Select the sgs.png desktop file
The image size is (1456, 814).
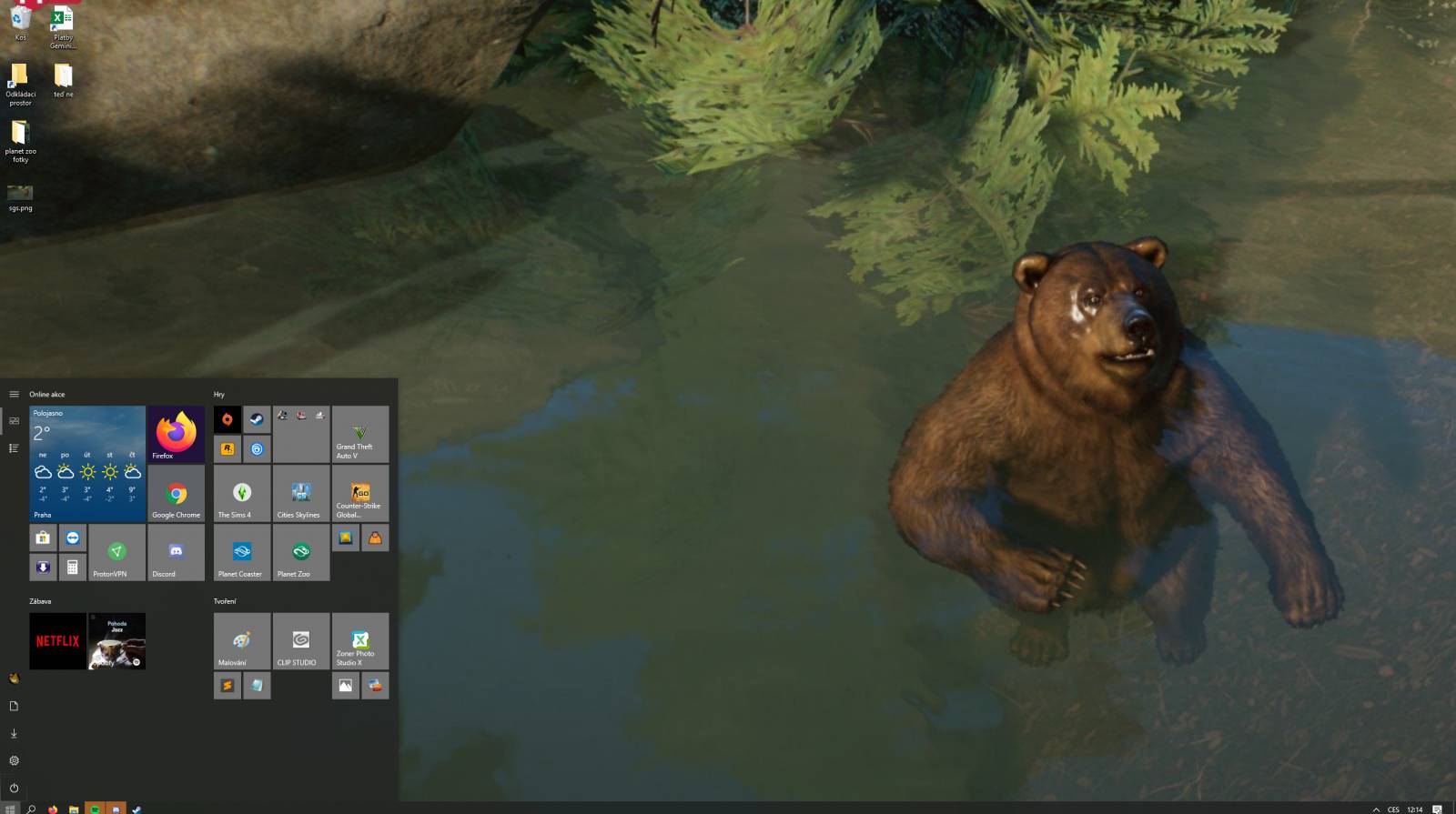tap(20, 197)
